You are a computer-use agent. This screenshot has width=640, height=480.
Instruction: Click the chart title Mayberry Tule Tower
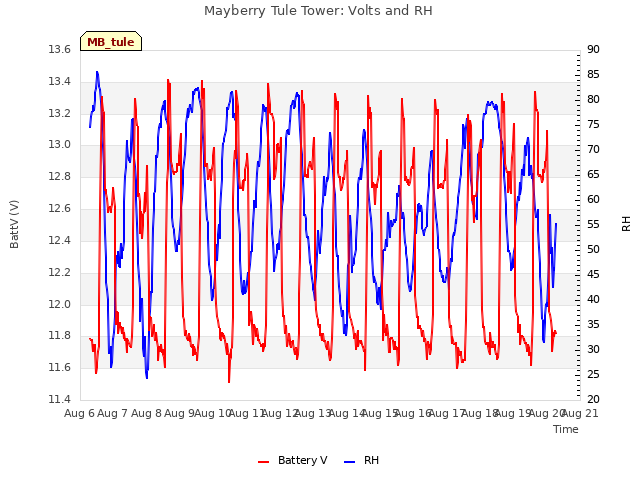tap(318, 11)
